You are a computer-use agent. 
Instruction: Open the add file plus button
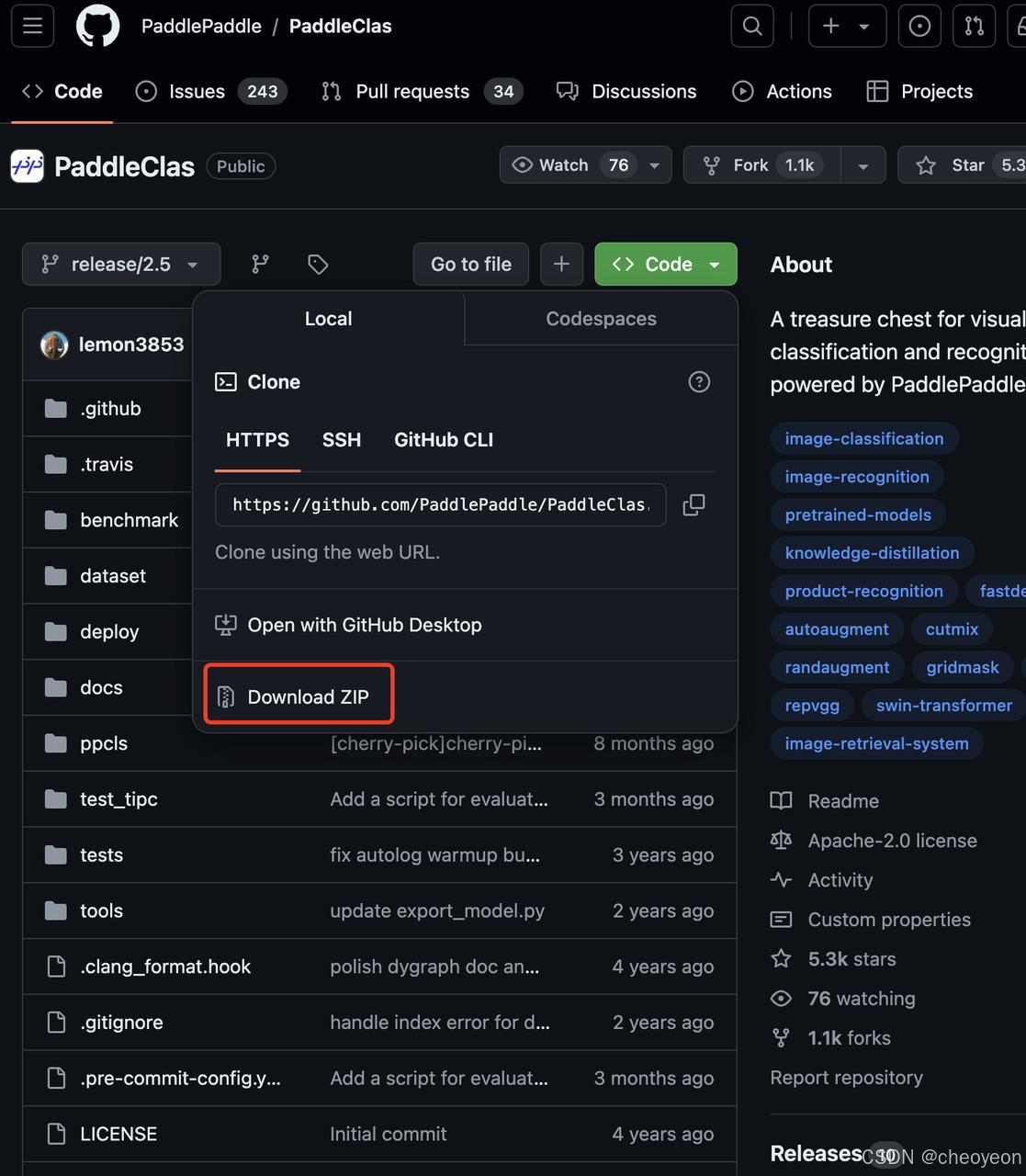(x=561, y=265)
